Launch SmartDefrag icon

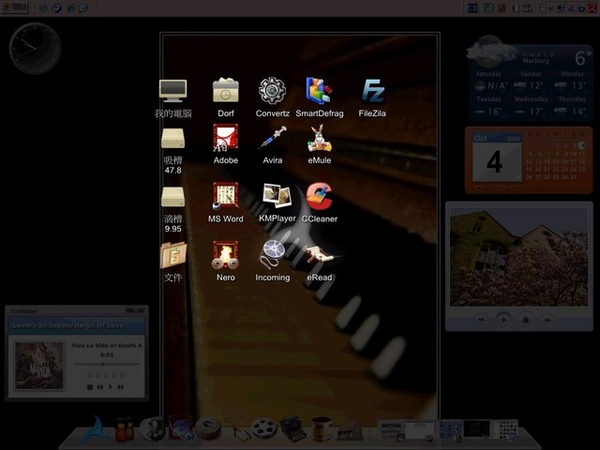click(319, 91)
